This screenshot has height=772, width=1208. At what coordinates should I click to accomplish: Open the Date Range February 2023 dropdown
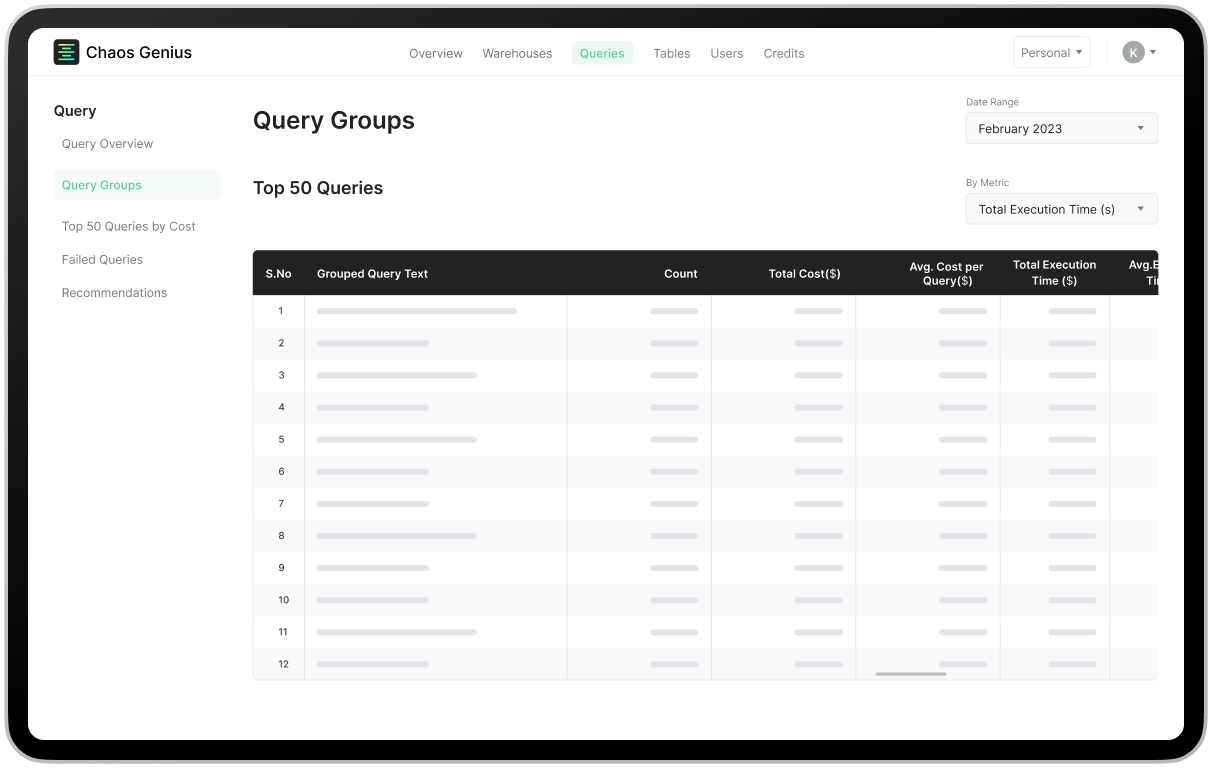[1061, 128]
